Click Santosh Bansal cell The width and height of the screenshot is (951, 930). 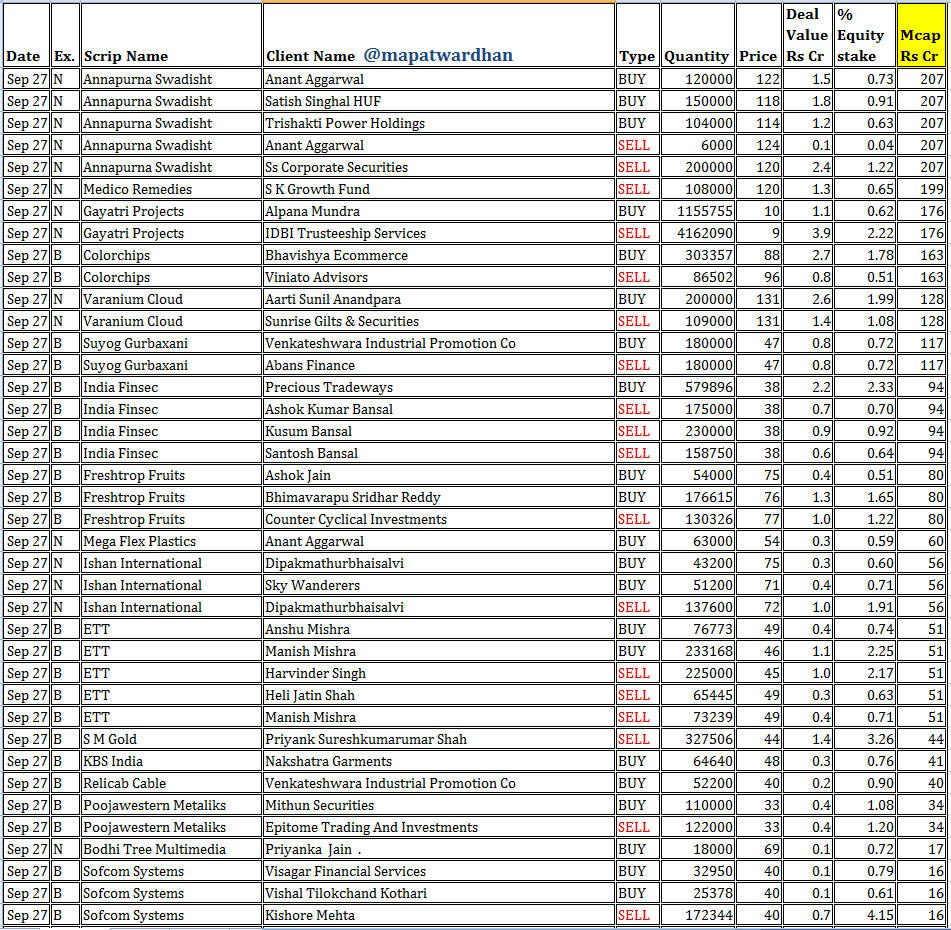pos(439,453)
